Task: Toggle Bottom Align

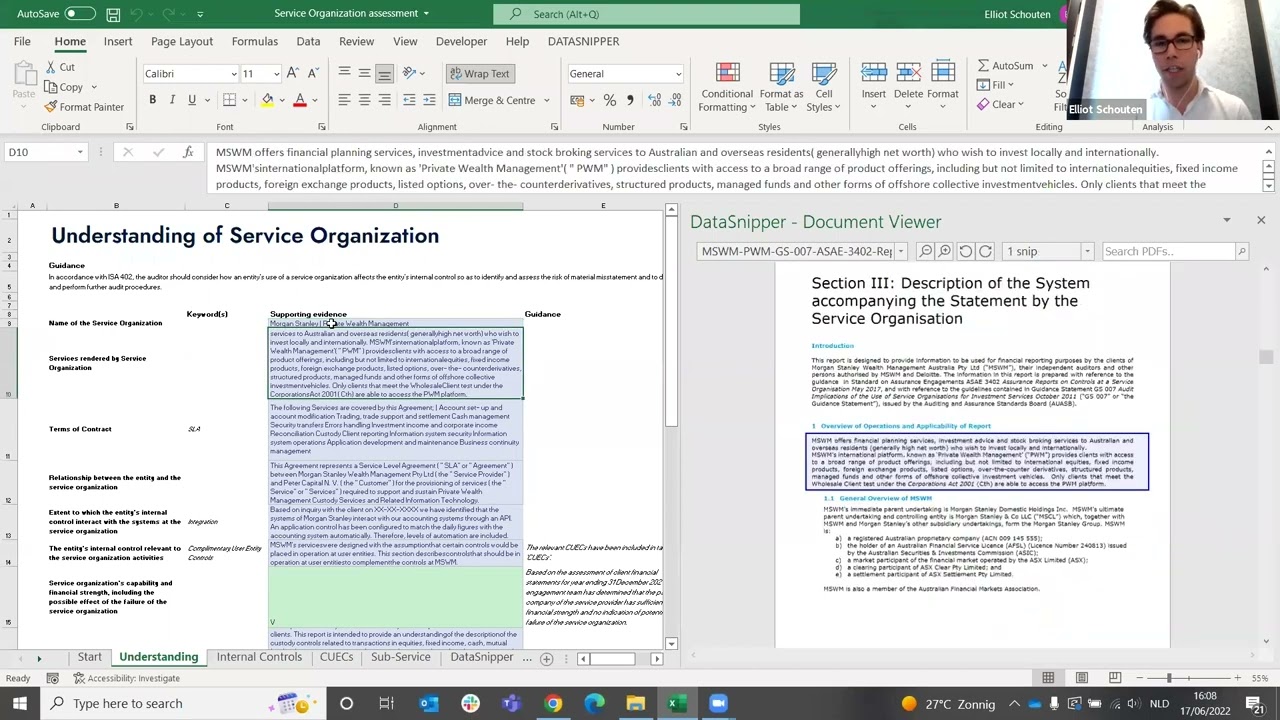Action: pos(384,73)
